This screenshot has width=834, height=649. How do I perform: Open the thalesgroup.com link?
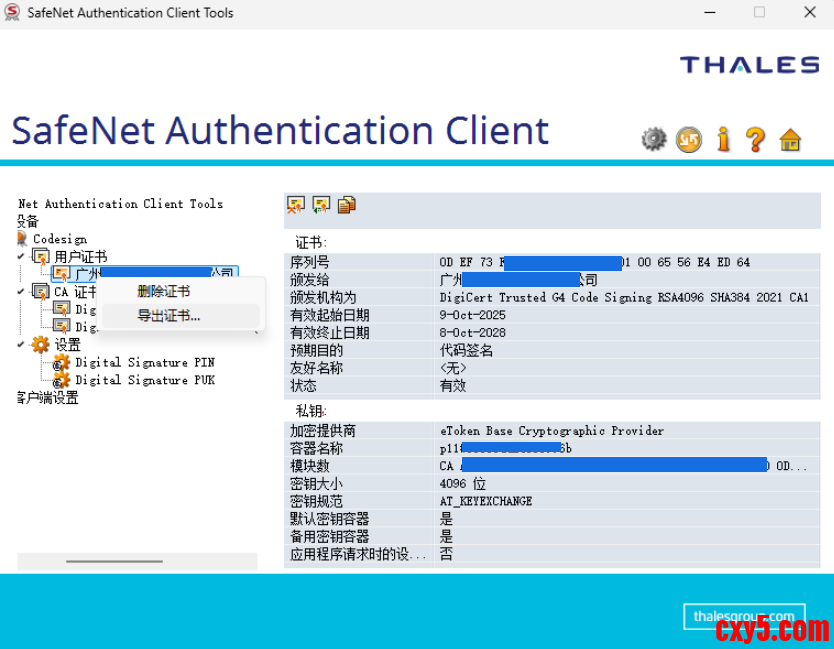tap(744, 617)
